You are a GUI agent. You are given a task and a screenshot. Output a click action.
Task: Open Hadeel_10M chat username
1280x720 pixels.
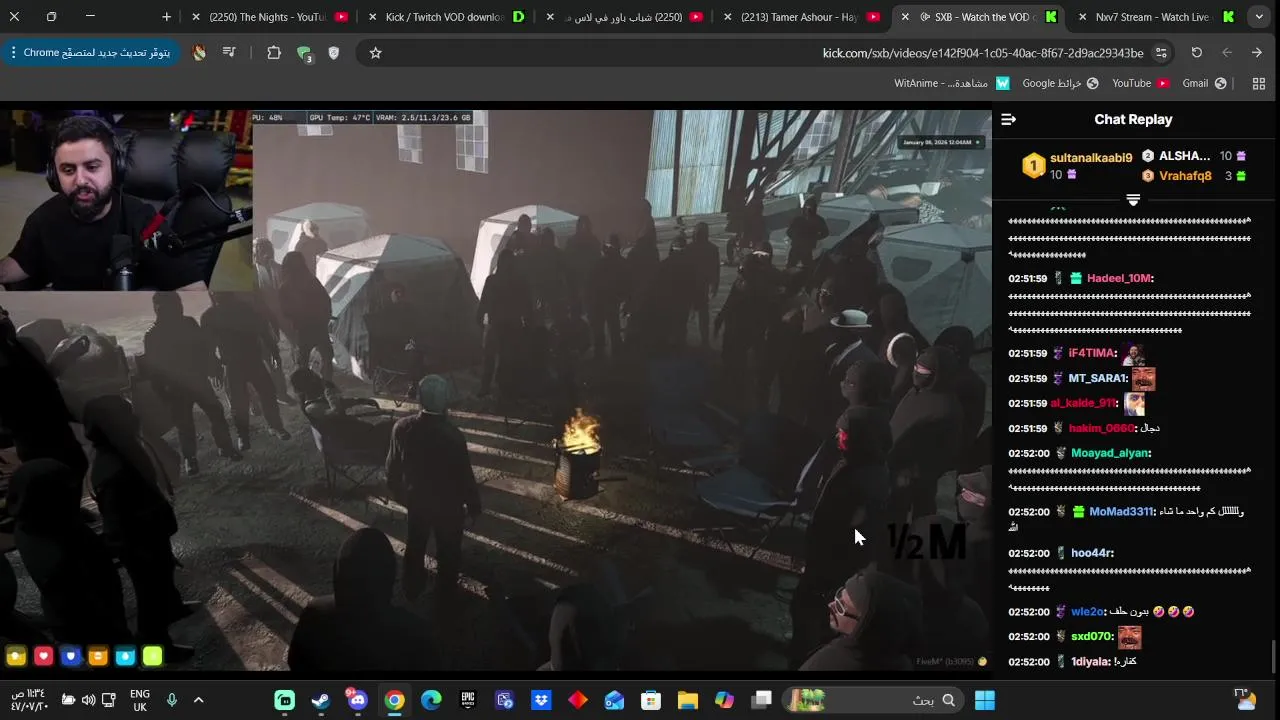[x=1119, y=279]
